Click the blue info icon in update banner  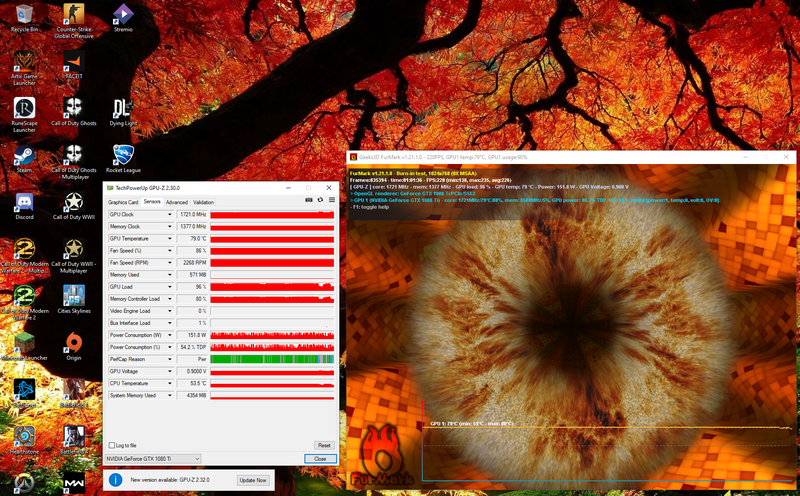pos(116,480)
